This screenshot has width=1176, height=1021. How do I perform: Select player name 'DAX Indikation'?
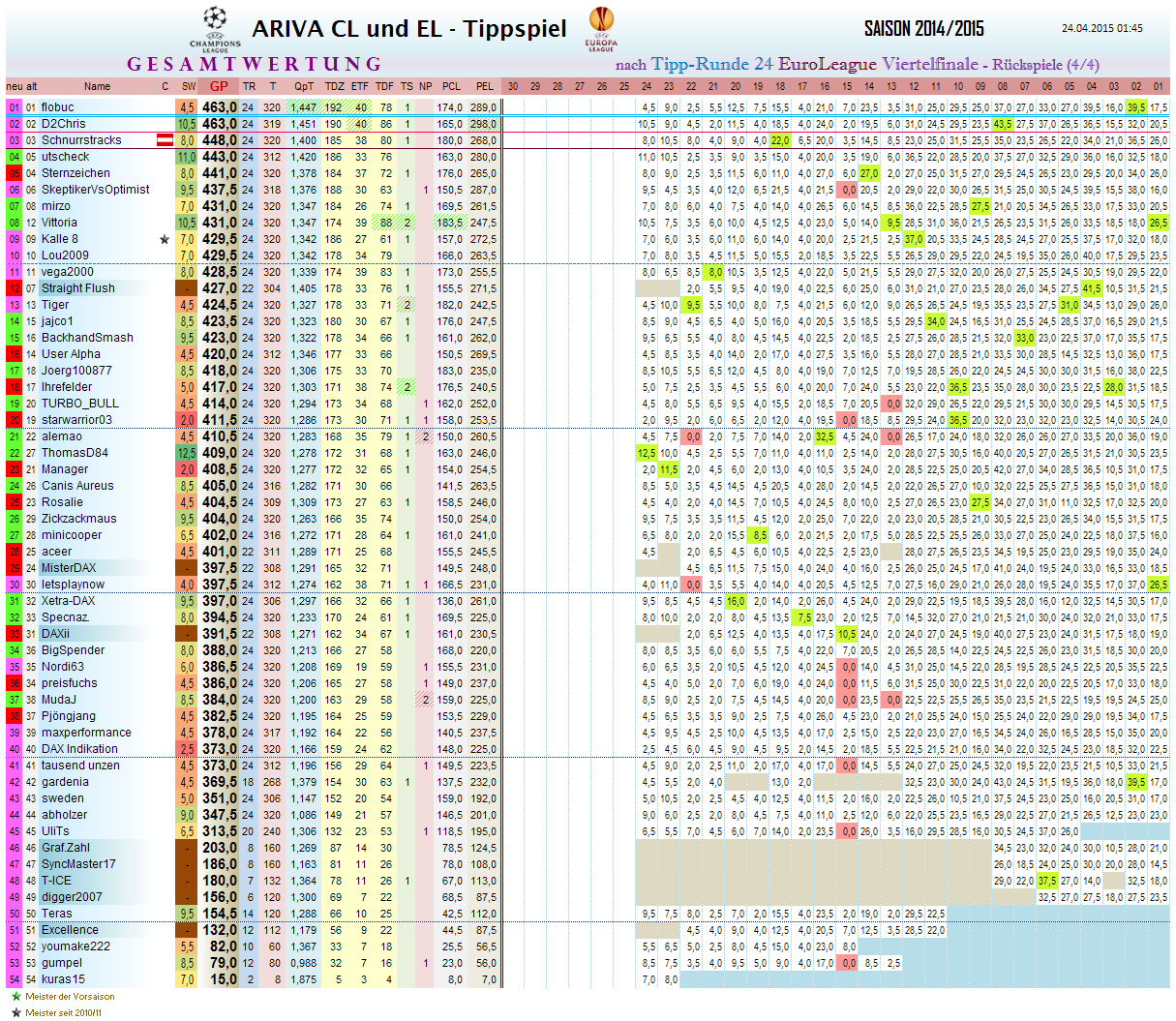pos(79,749)
